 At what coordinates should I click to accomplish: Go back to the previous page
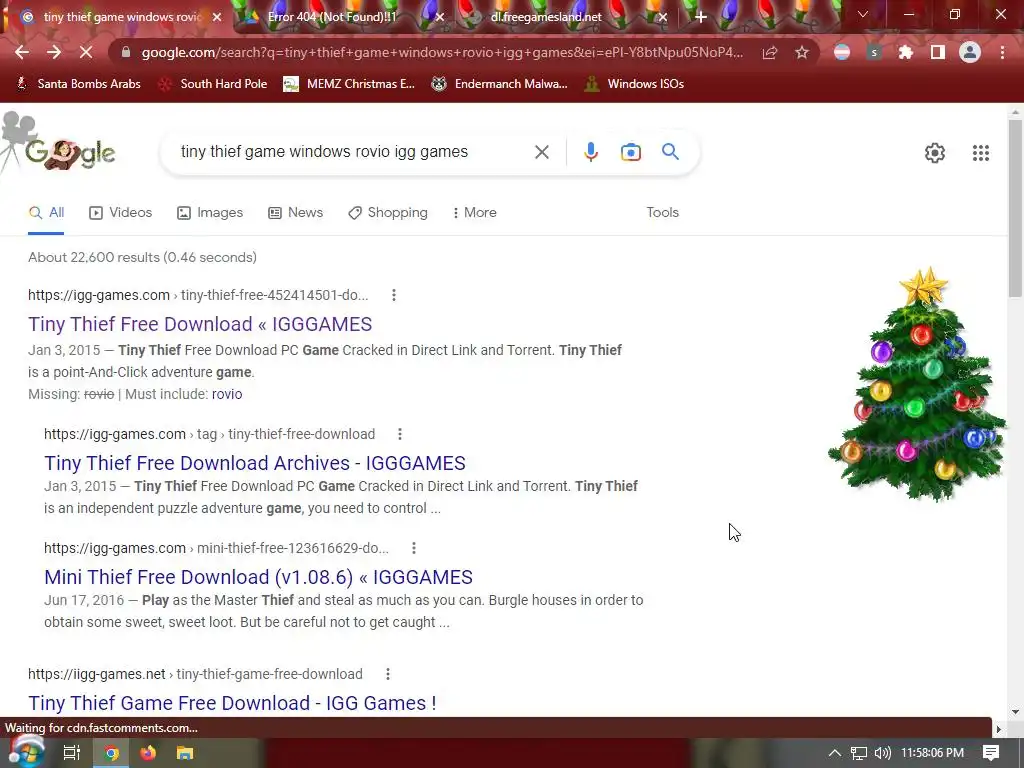[x=22, y=52]
